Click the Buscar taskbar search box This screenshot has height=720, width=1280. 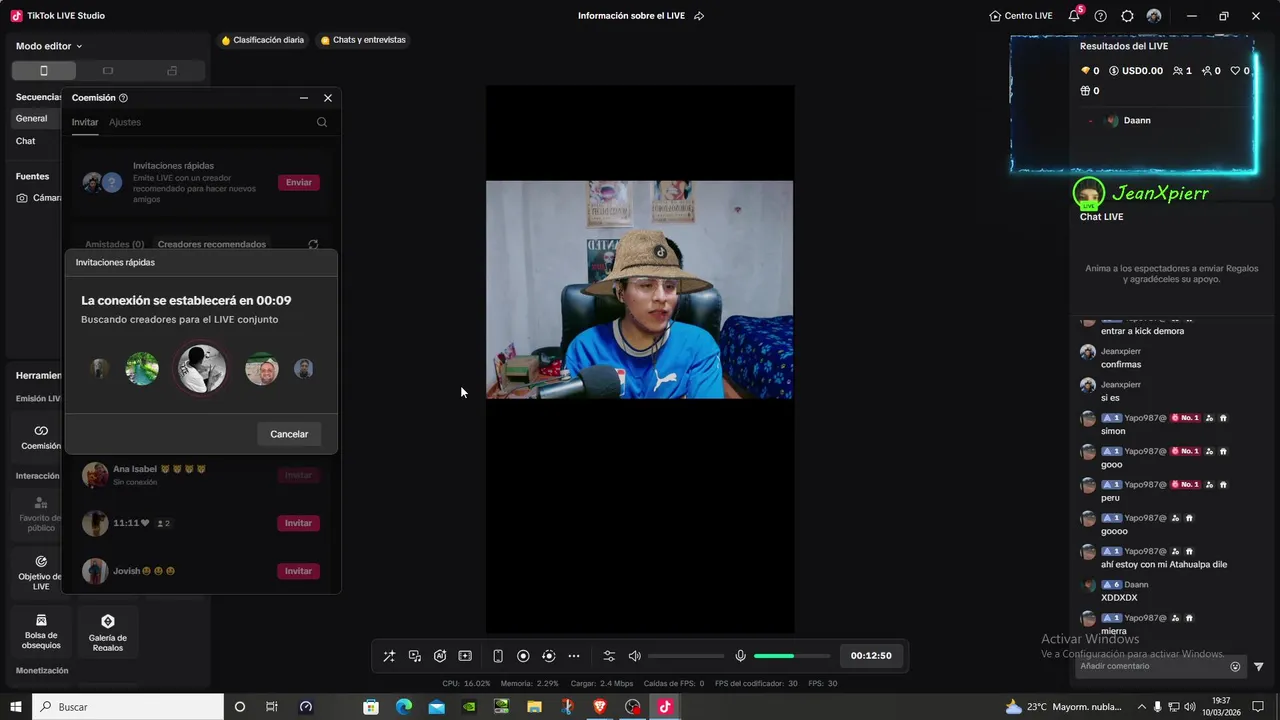pyautogui.click(x=128, y=707)
